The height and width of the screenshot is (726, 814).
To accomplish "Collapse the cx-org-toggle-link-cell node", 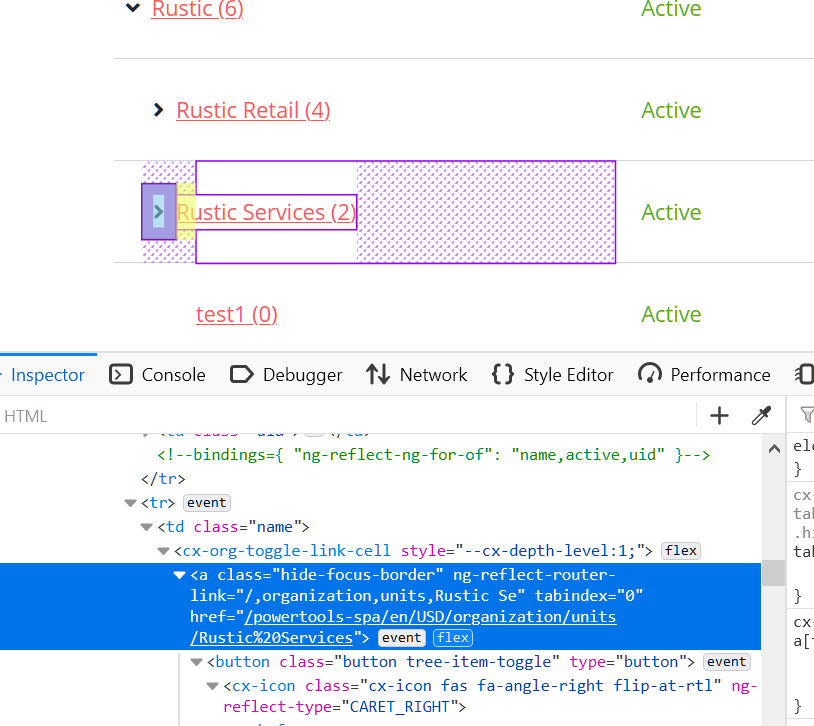I will click(164, 551).
